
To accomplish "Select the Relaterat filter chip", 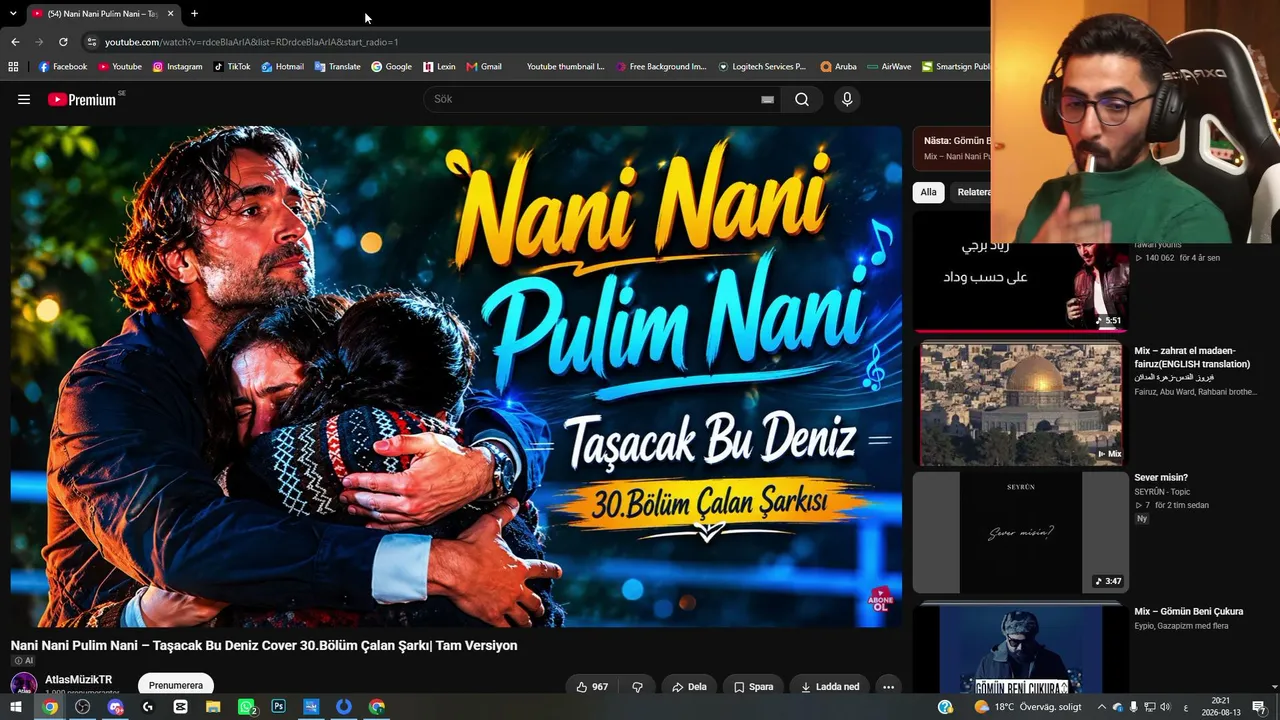I will [973, 192].
